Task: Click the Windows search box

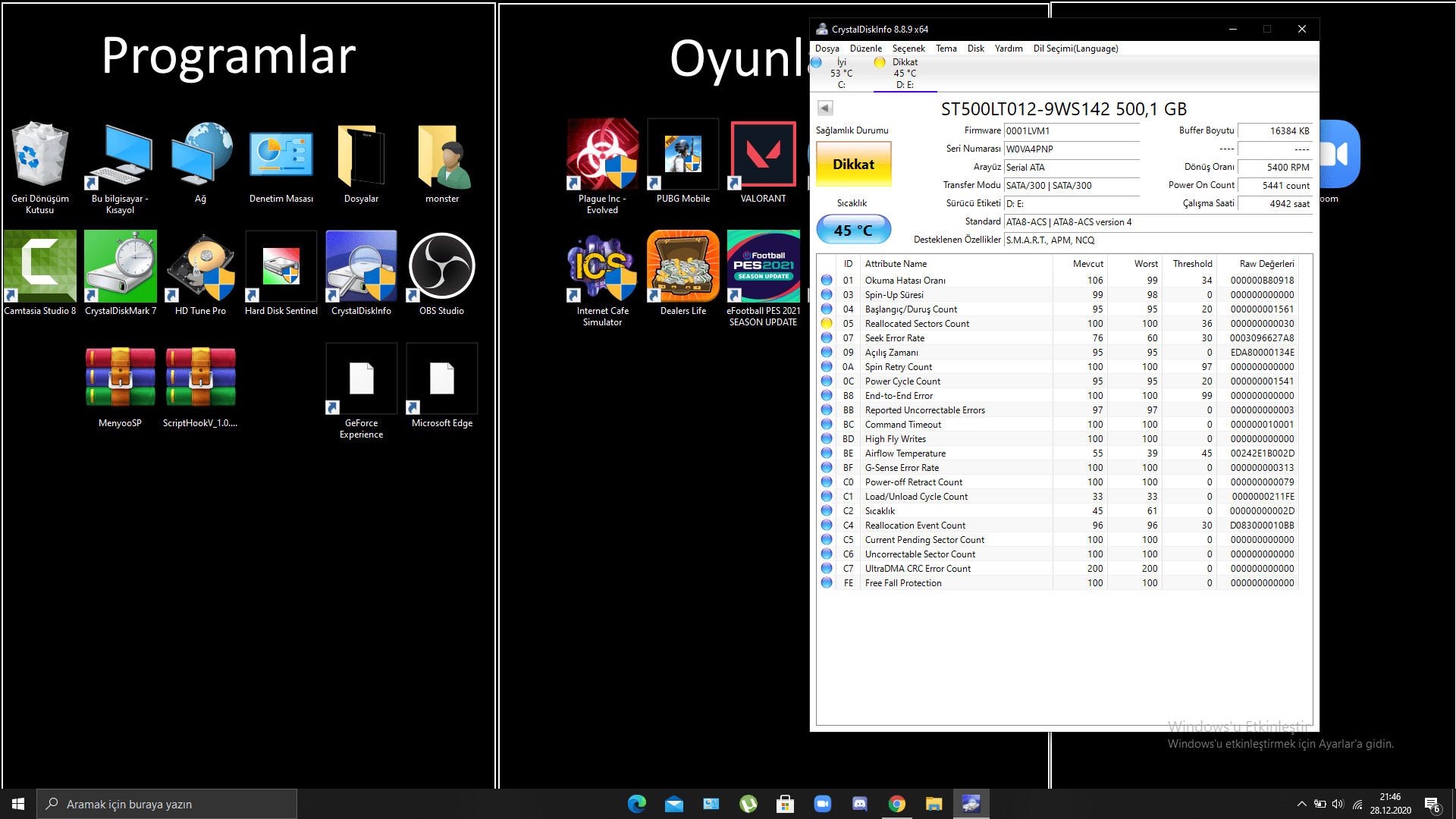Action: 167,804
